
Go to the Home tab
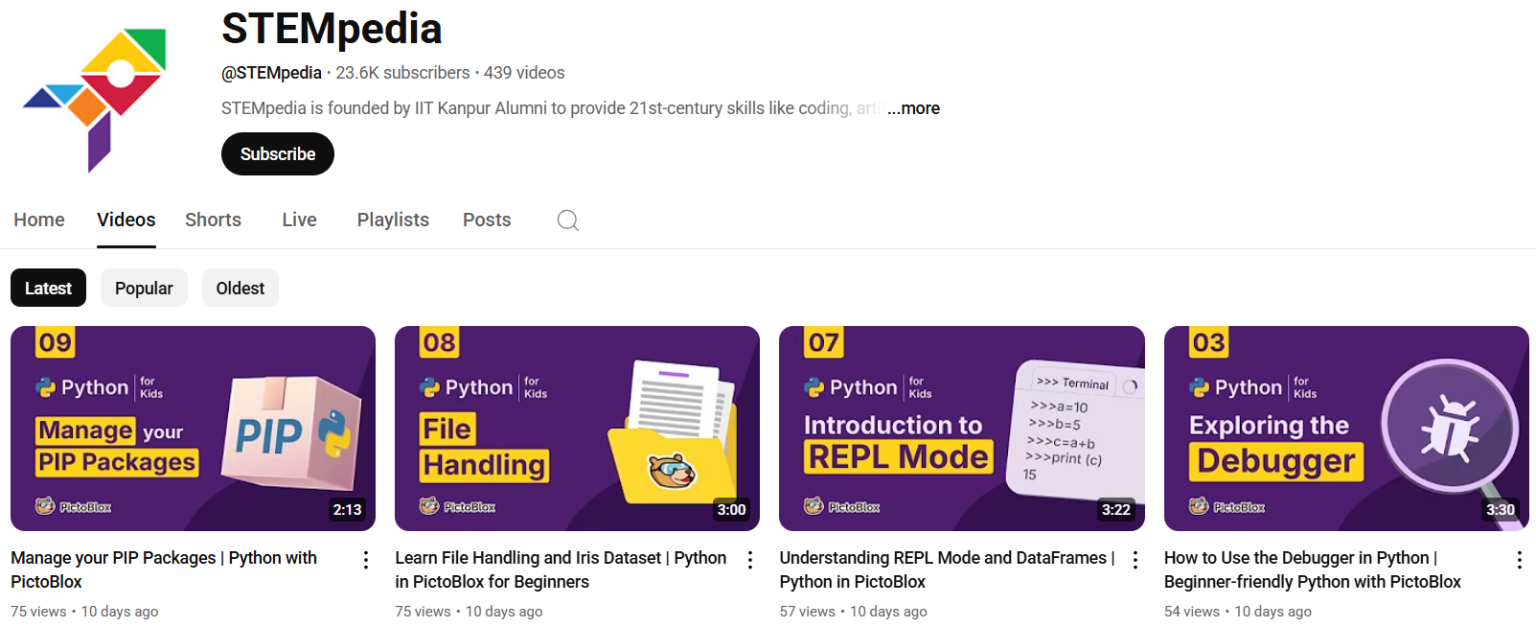(39, 220)
